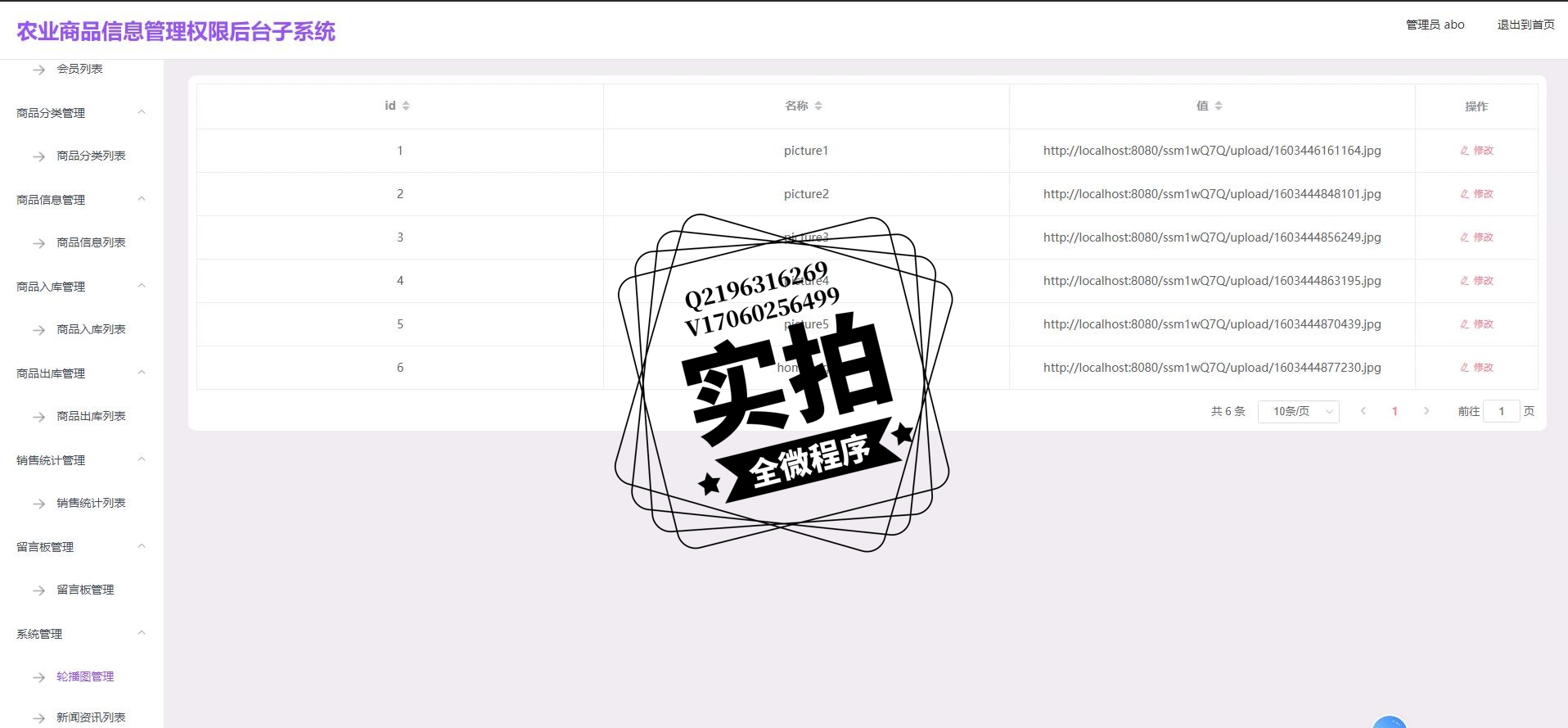Click URL ending 1603444870439.jpg
This screenshot has width=1568, height=728.
click(1212, 324)
